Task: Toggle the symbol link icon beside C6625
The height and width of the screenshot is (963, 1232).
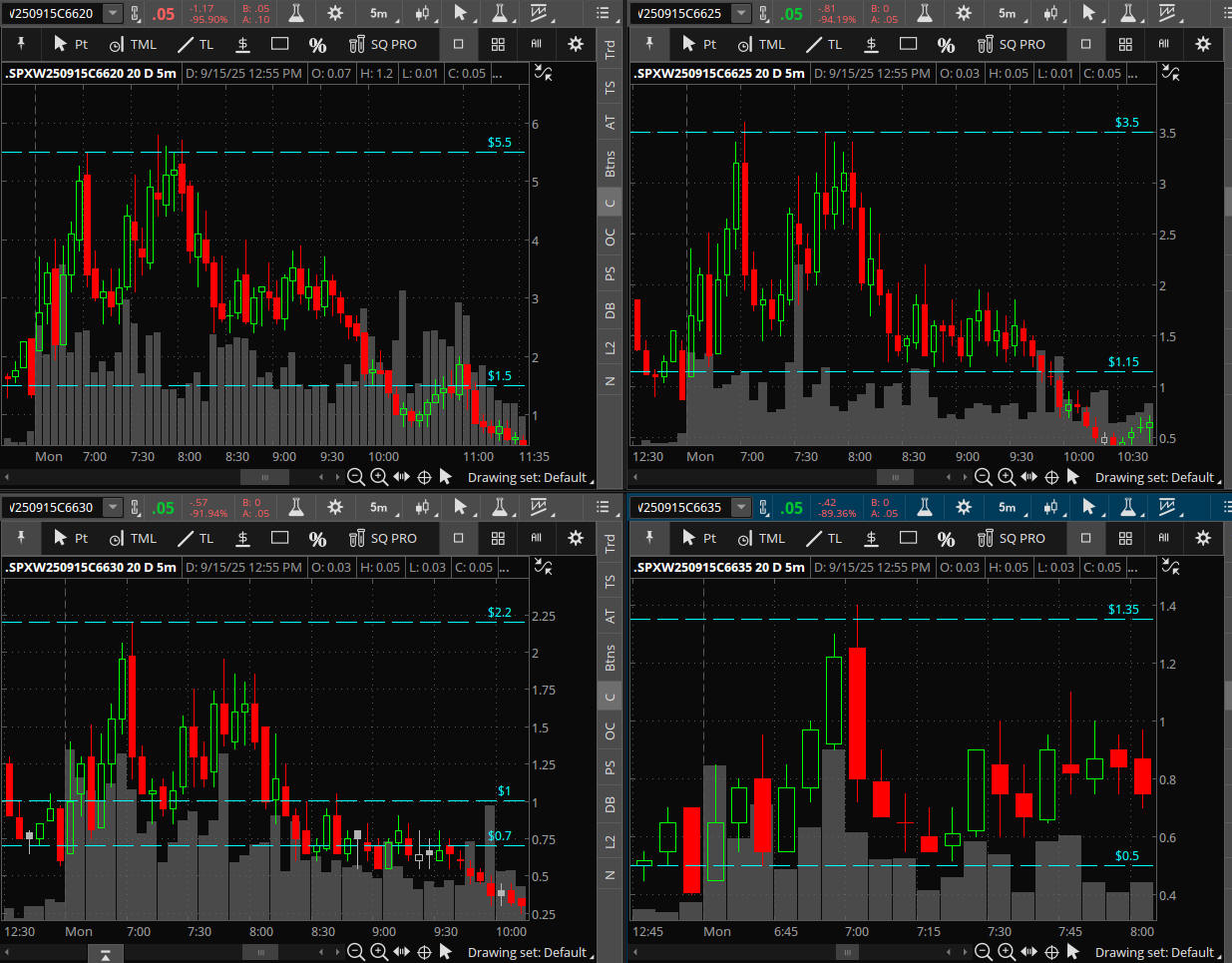Action: coord(764,13)
